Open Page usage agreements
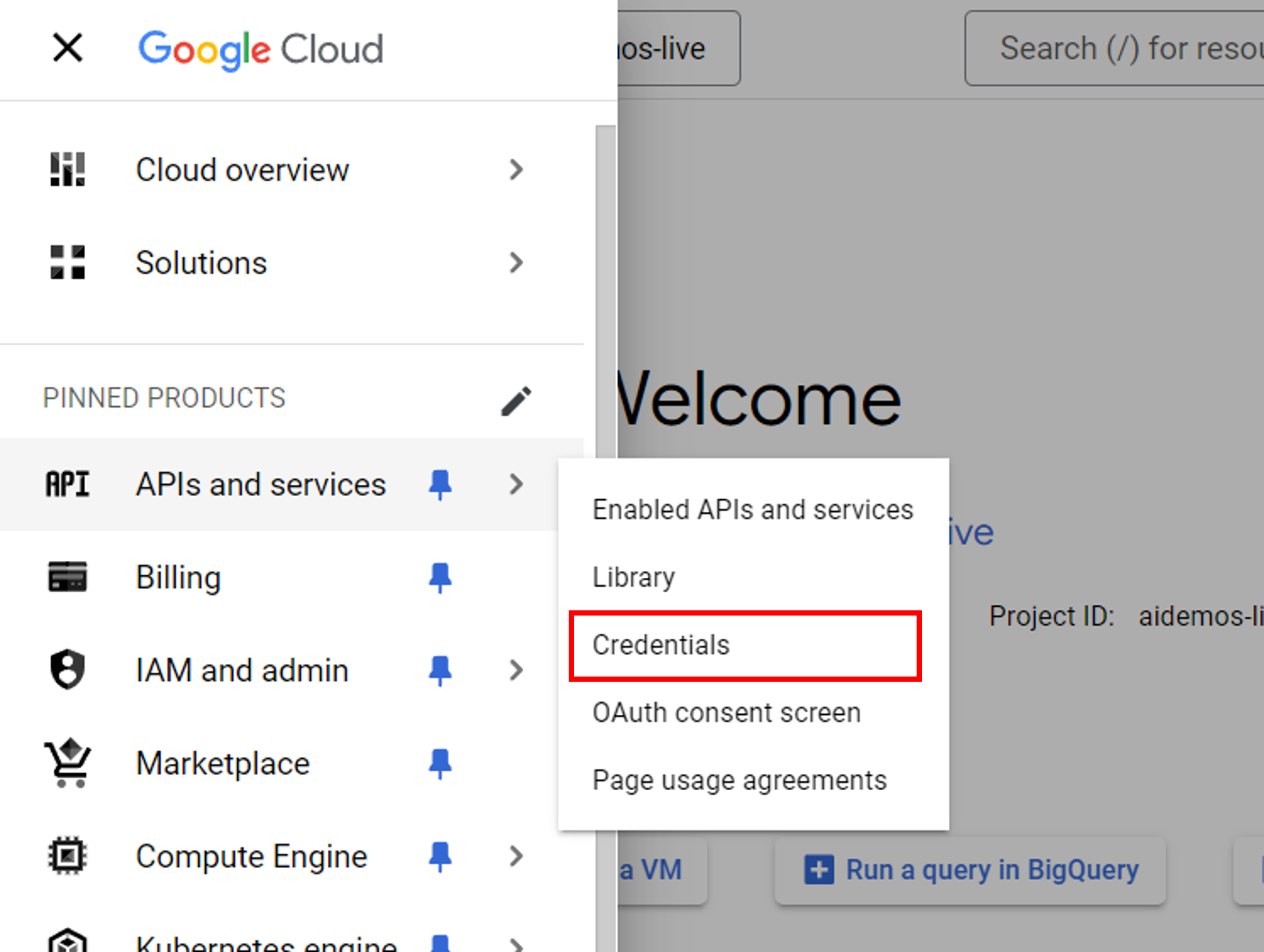This screenshot has width=1264, height=952. pyautogui.click(x=753, y=780)
